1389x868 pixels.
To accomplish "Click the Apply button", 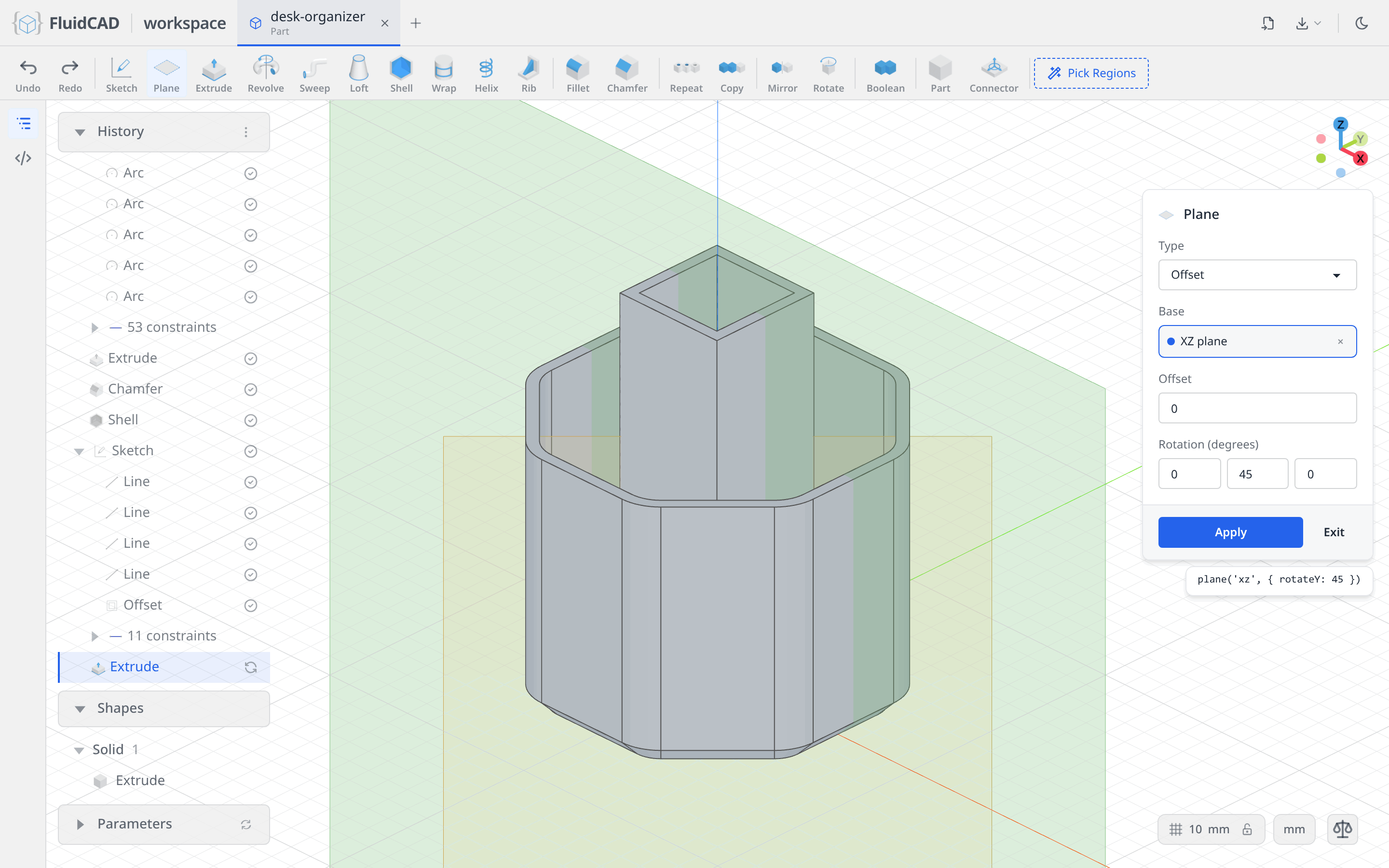I will pyautogui.click(x=1230, y=531).
